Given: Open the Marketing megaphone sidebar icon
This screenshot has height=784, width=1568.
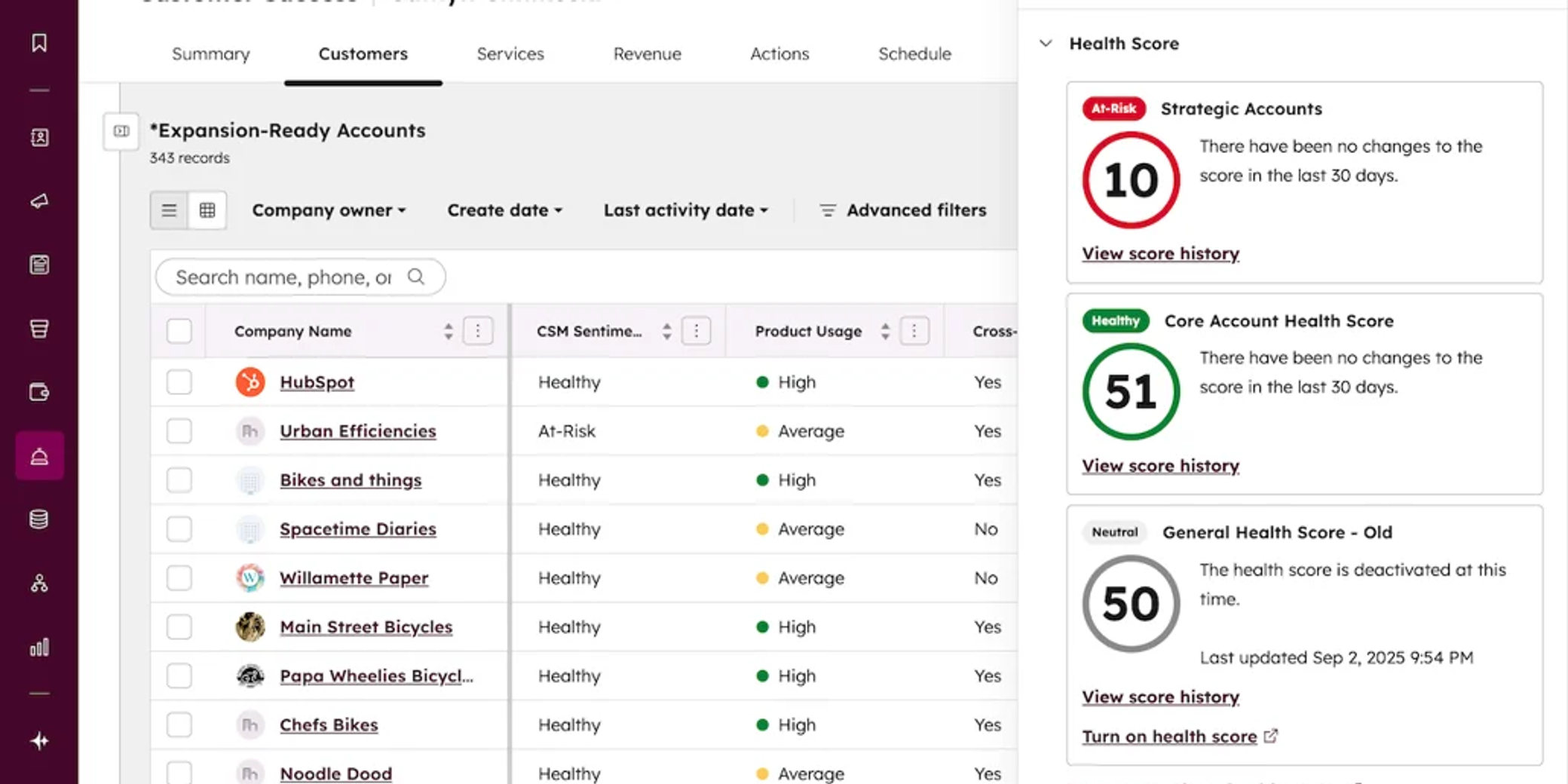Looking at the screenshot, I should click(39, 201).
